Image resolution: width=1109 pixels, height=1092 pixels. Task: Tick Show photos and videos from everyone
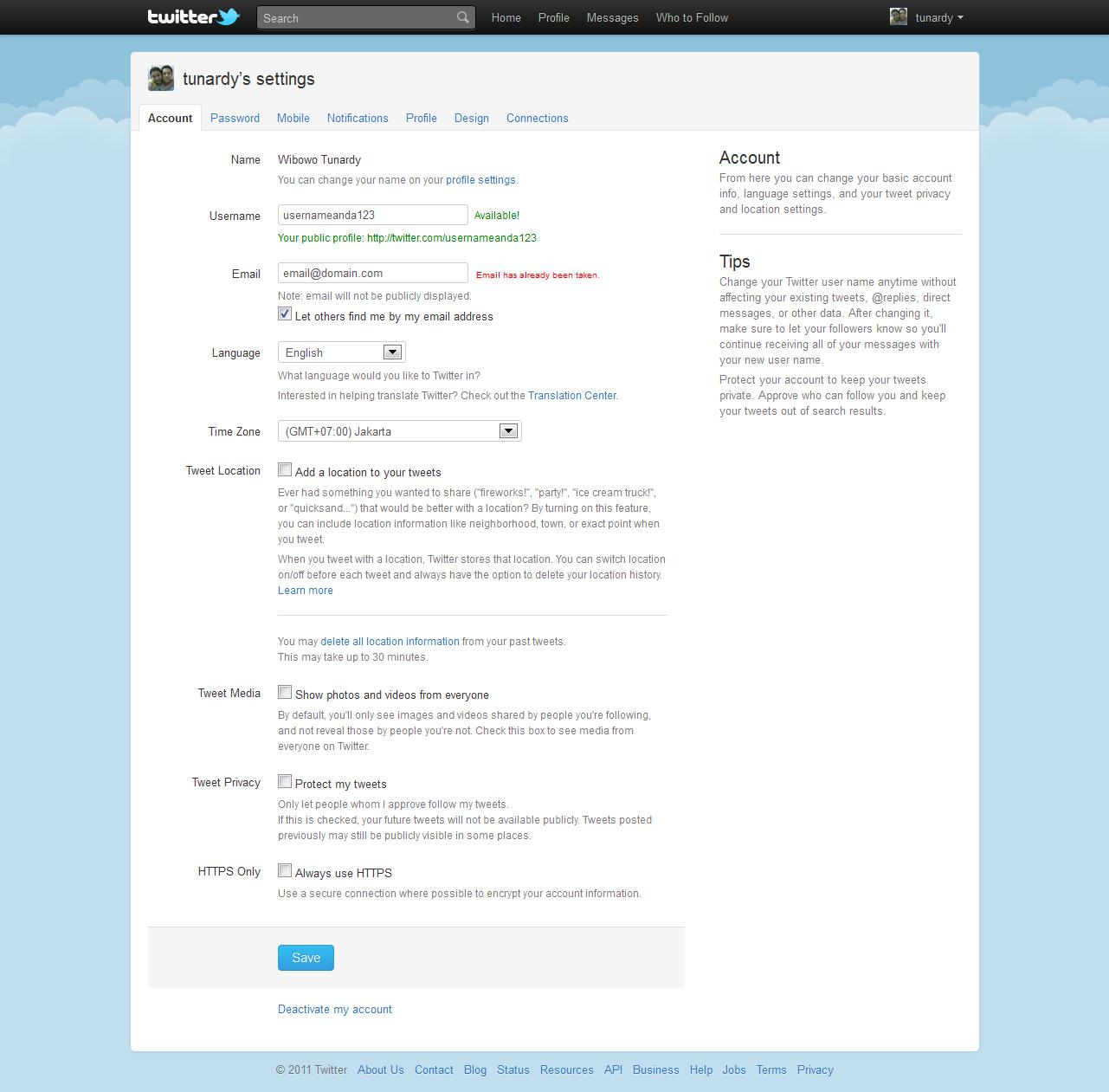click(x=285, y=693)
